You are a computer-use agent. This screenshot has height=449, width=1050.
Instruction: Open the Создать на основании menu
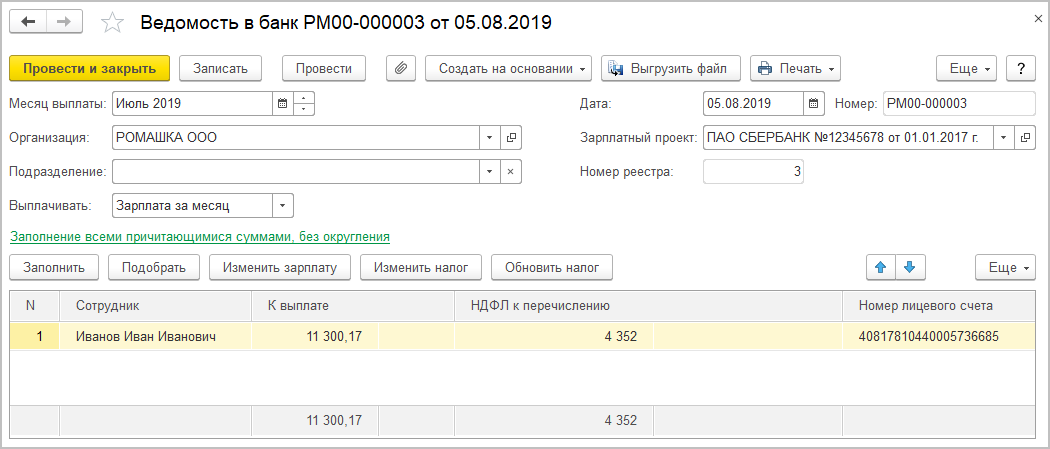508,68
